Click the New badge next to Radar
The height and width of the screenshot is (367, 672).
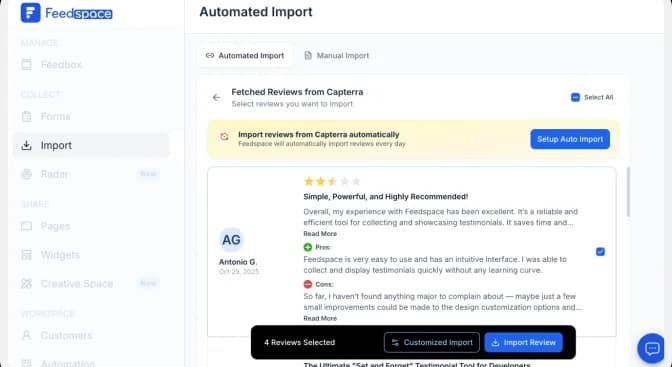148,174
